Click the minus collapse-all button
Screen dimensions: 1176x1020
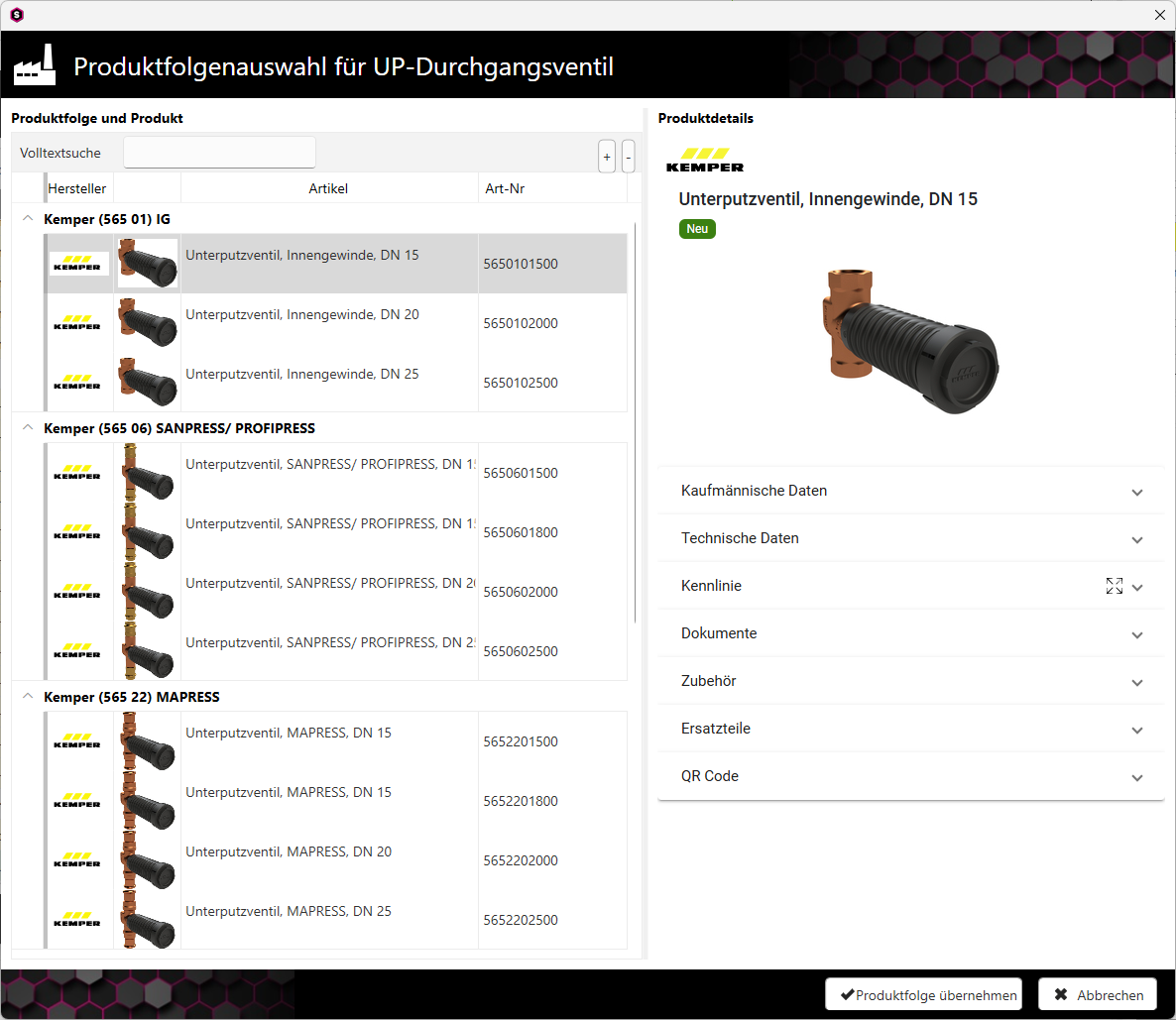pyautogui.click(x=629, y=156)
